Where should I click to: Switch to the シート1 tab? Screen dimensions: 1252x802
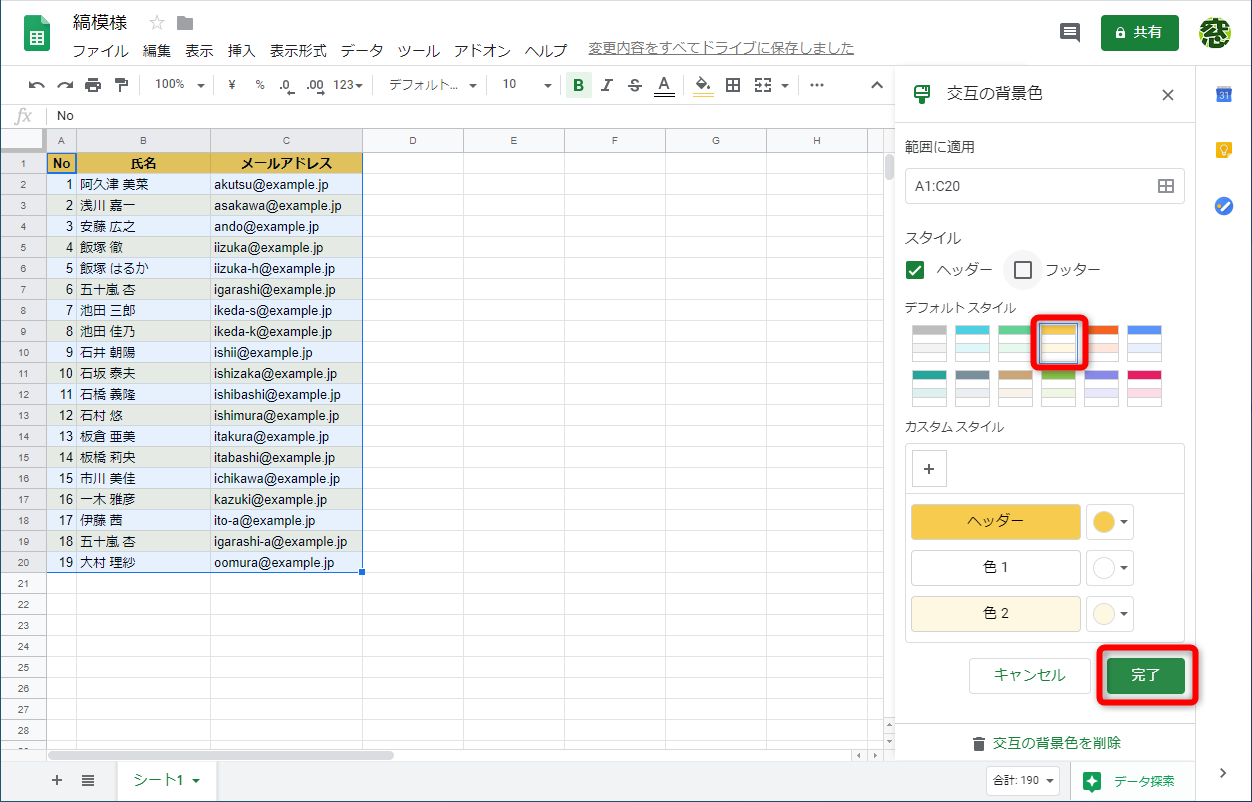pos(166,780)
